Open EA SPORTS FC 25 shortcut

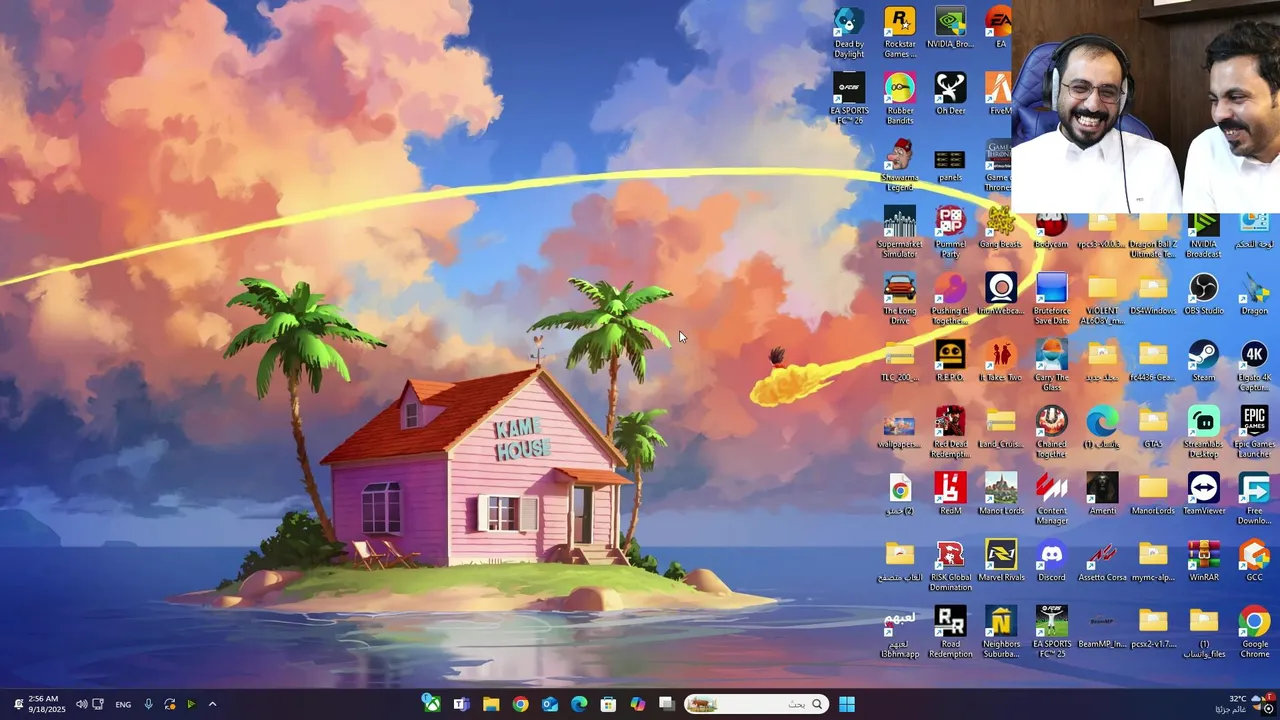tap(1051, 632)
